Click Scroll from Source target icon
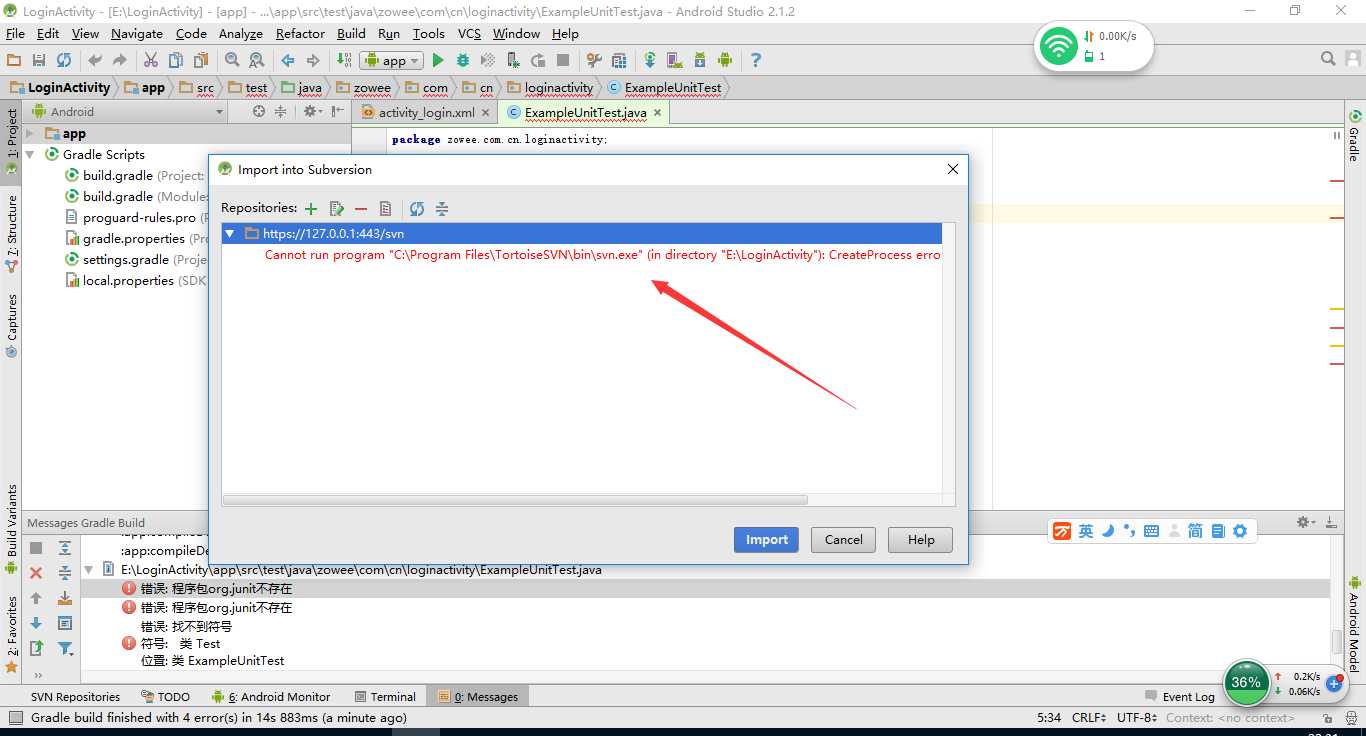Screen dimensions: 1366x736 point(259,112)
